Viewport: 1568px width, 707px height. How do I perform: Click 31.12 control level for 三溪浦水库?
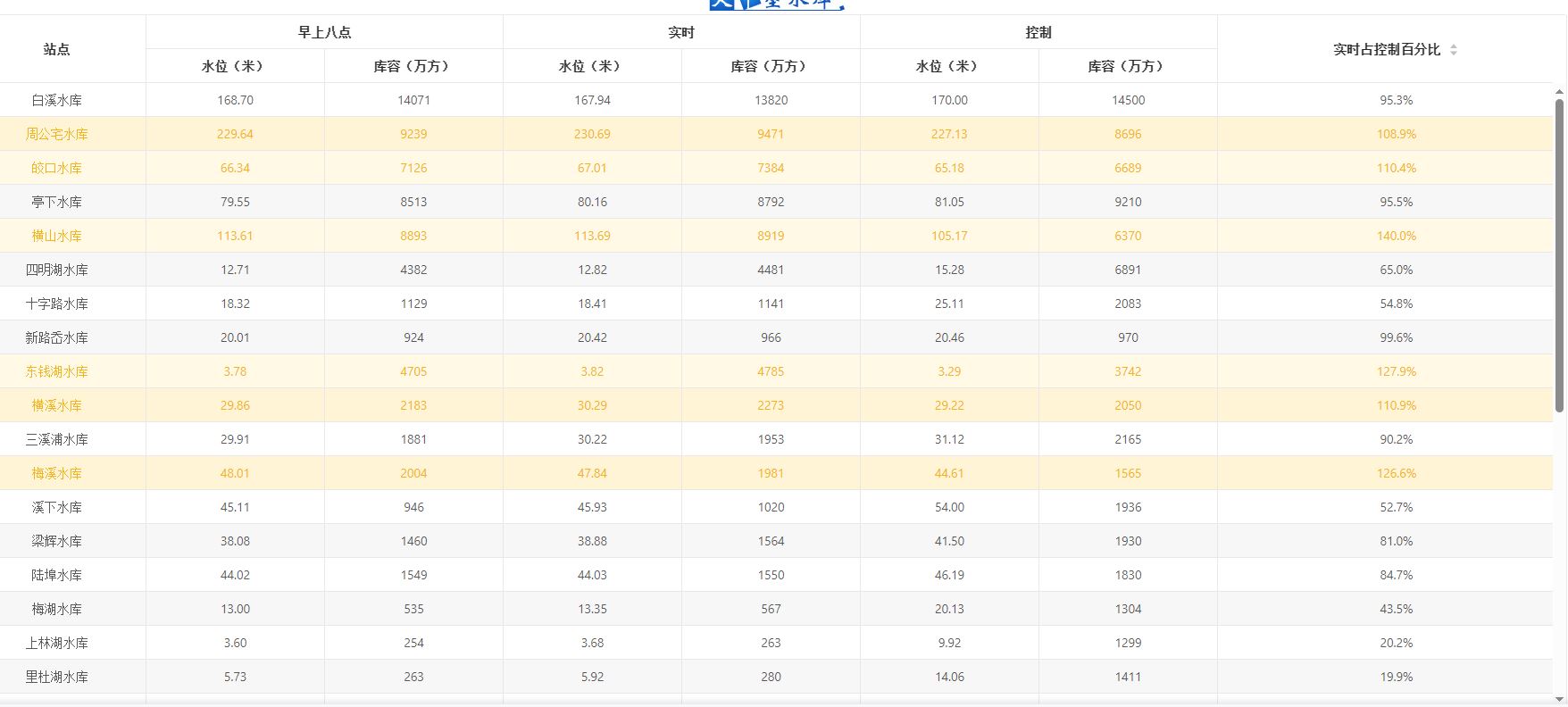point(949,439)
